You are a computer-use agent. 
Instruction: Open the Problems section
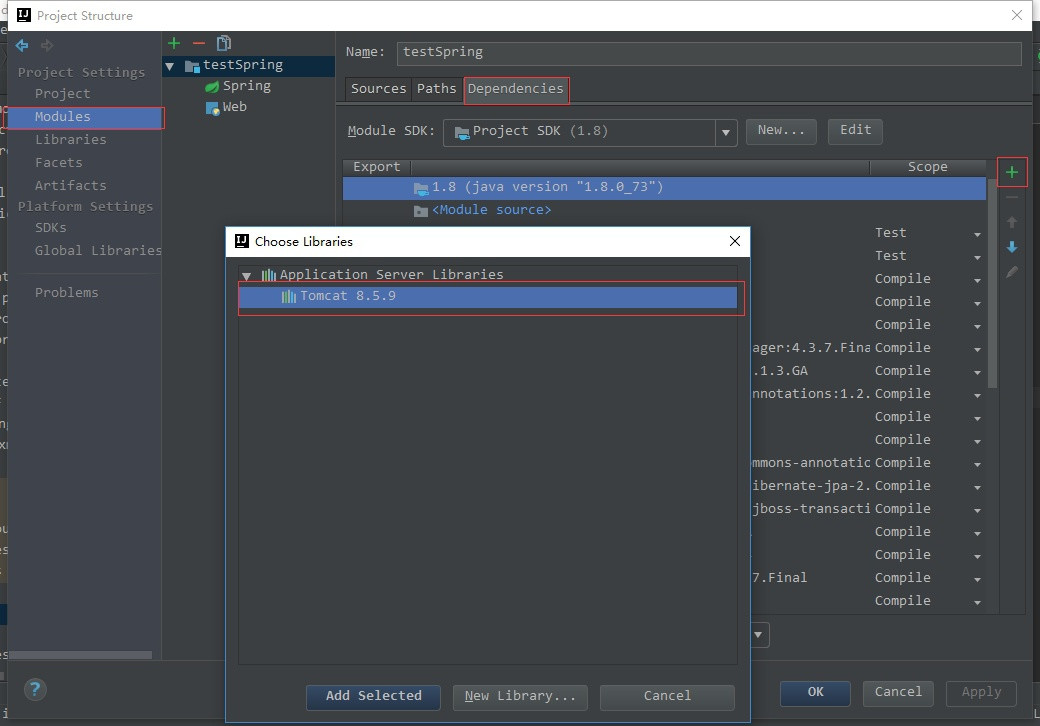(x=66, y=292)
